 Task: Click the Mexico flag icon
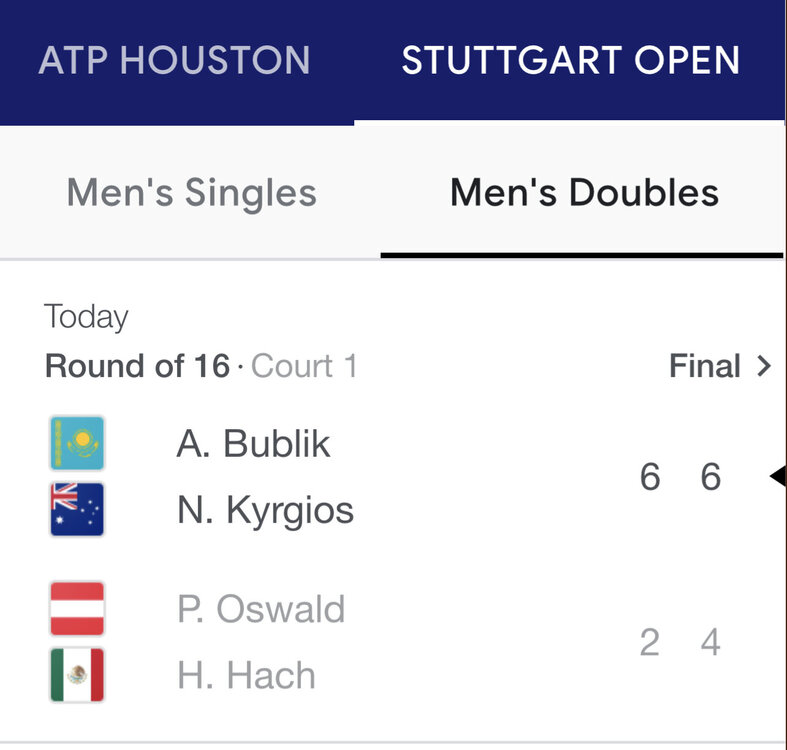tap(77, 675)
